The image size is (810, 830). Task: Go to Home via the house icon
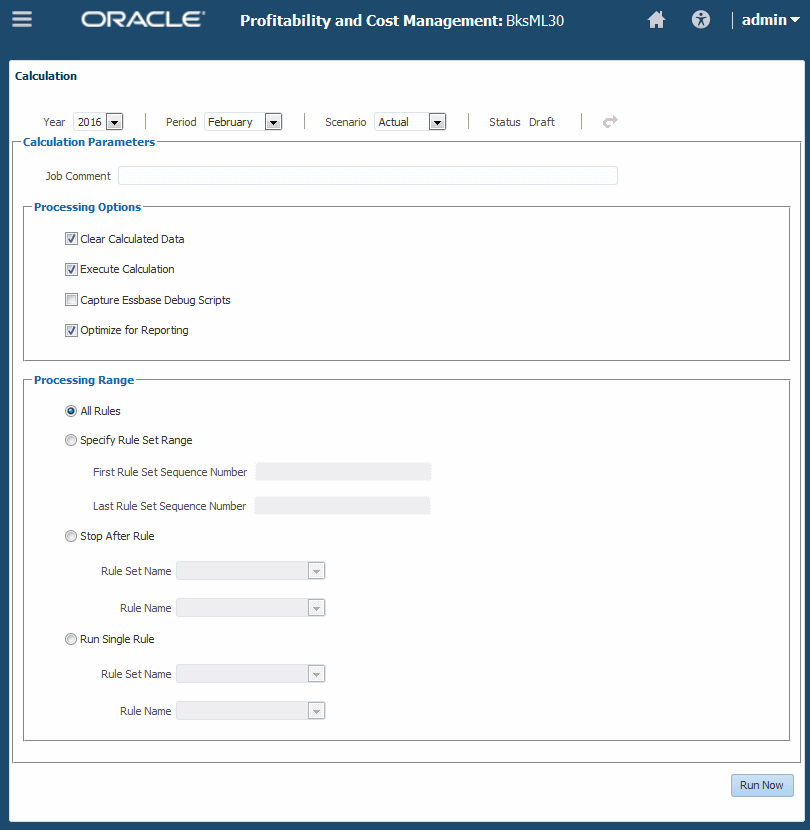(x=656, y=20)
